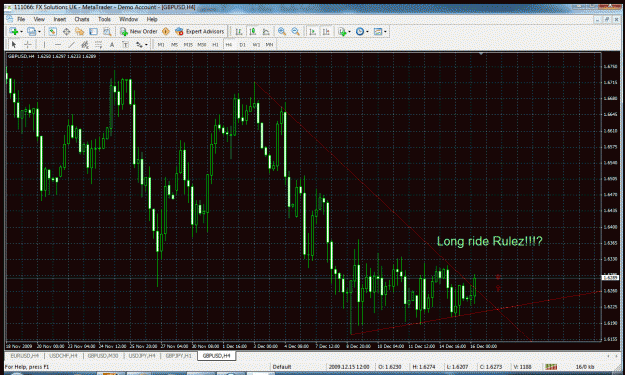Expand the Arrows tool dropdown arrow
625x375 pixels.
(x=146, y=45)
